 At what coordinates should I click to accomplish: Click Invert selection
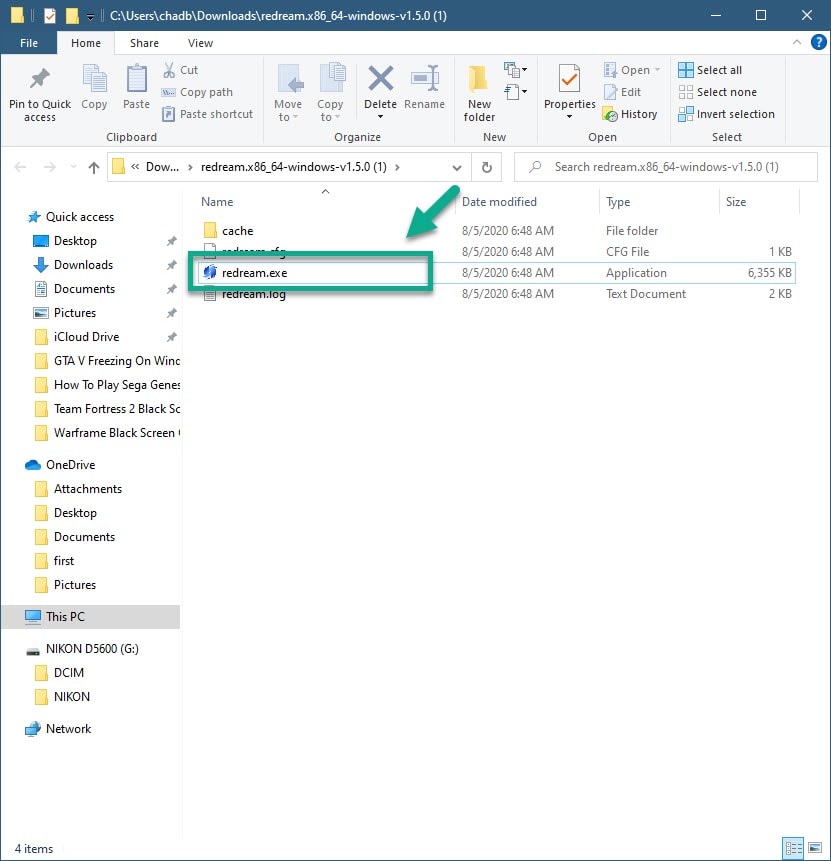click(x=726, y=114)
